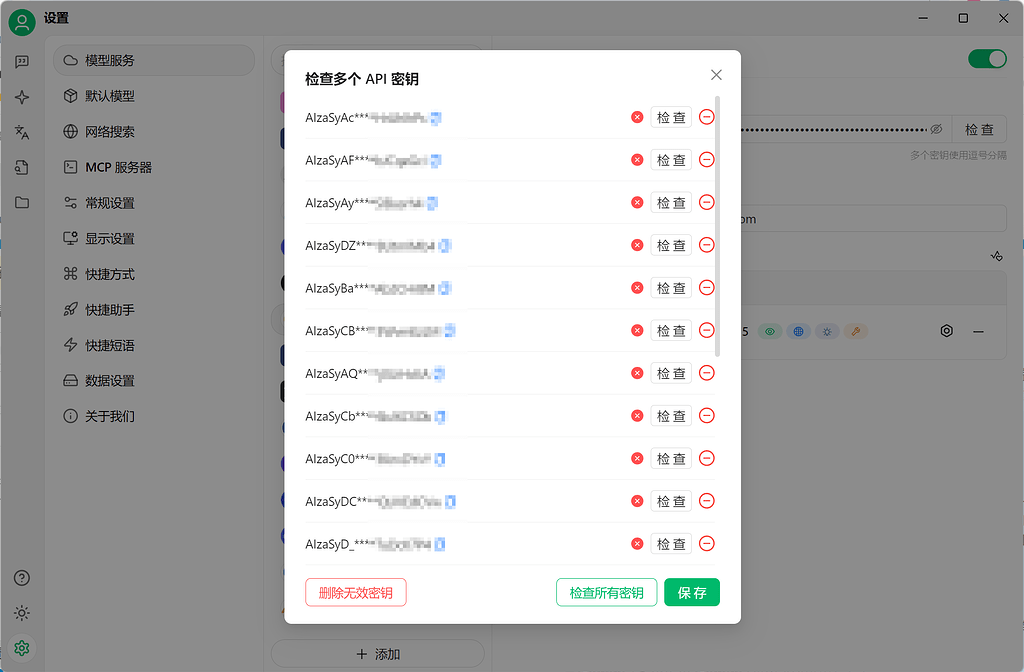This screenshot has height=672, width=1024.
Task: Open 常规设置 section
Action: (154, 202)
